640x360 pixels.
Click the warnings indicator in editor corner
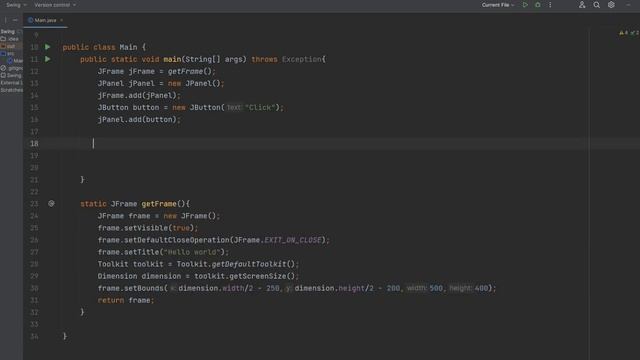[x=624, y=33]
